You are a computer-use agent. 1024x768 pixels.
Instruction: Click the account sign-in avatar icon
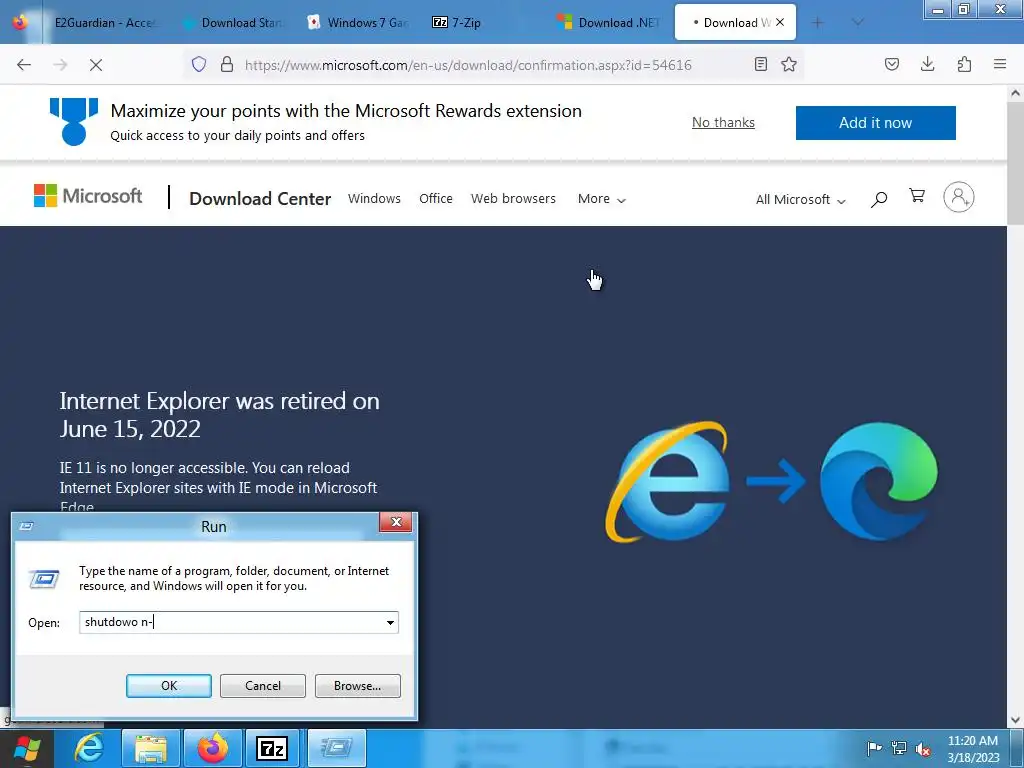(959, 197)
